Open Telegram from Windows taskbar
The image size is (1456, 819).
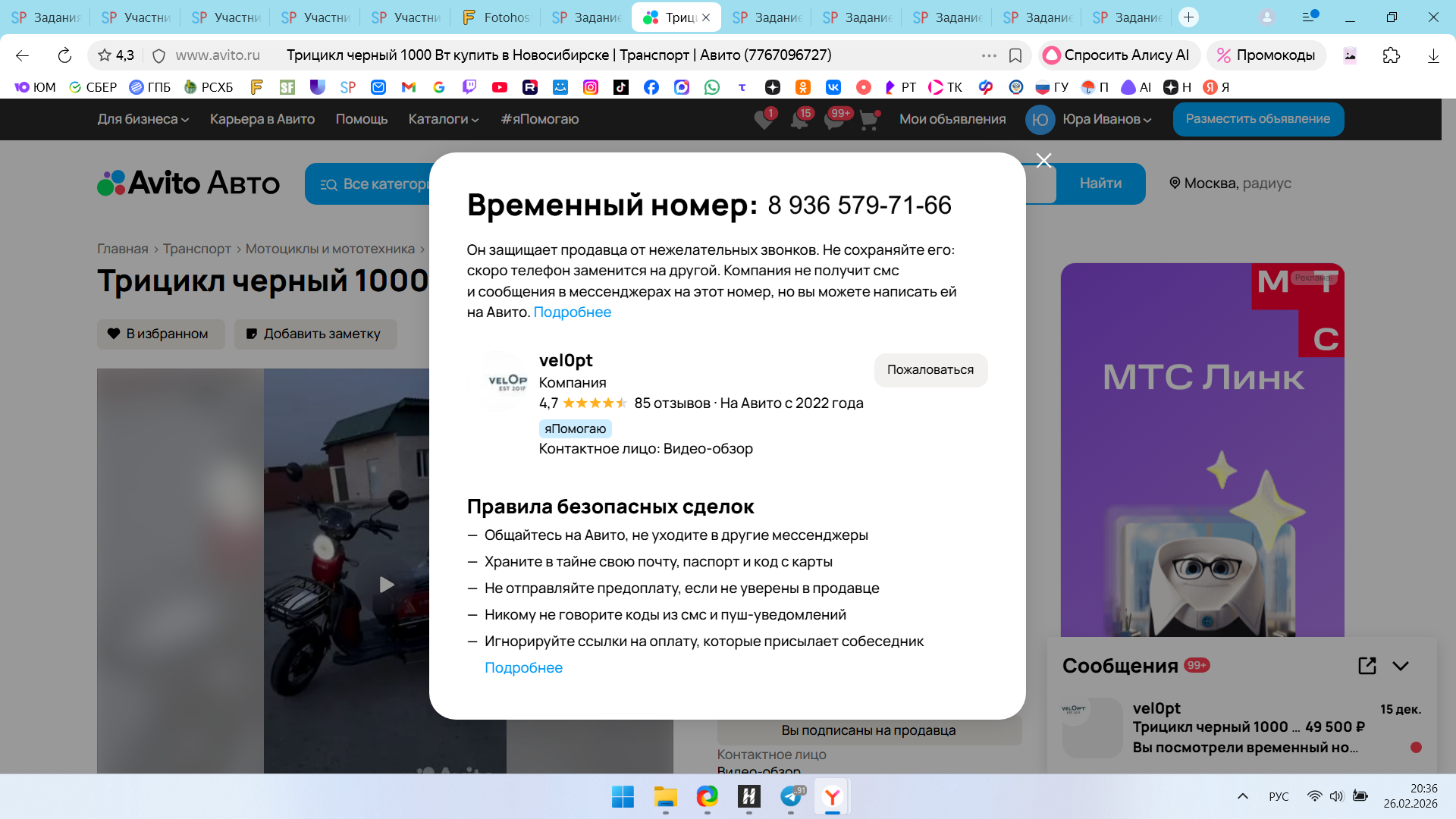pyautogui.click(x=791, y=796)
